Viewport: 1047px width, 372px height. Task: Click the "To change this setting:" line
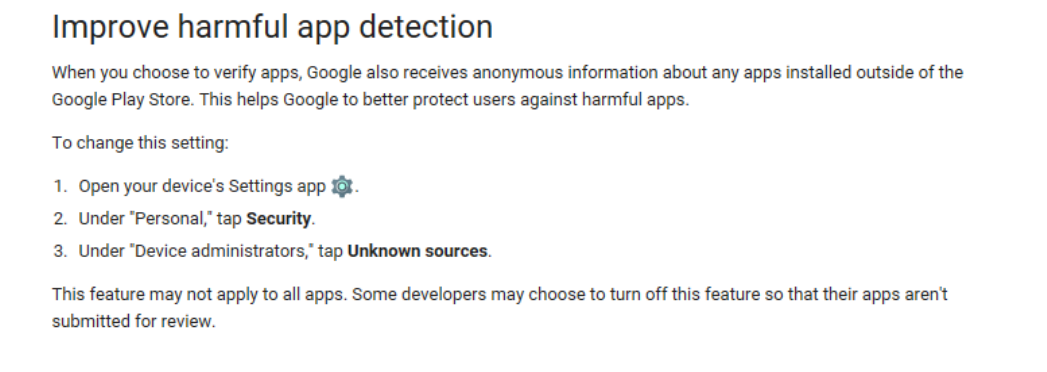click(x=140, y=143)
